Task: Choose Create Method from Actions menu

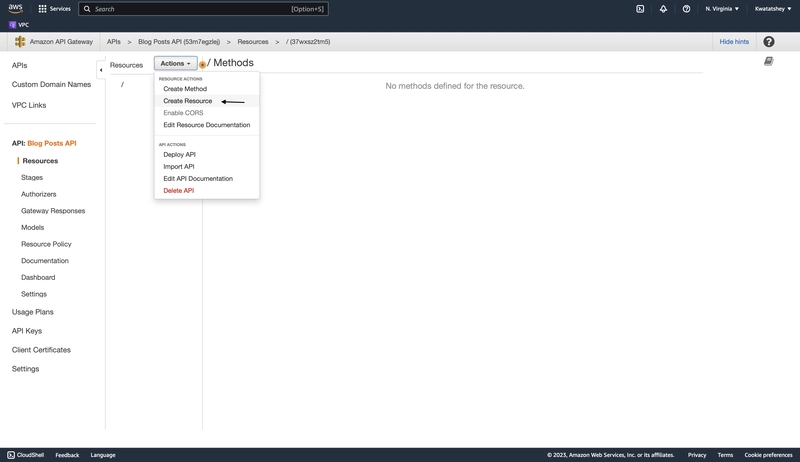Action: pyautogui.click(x=185, y=89)
